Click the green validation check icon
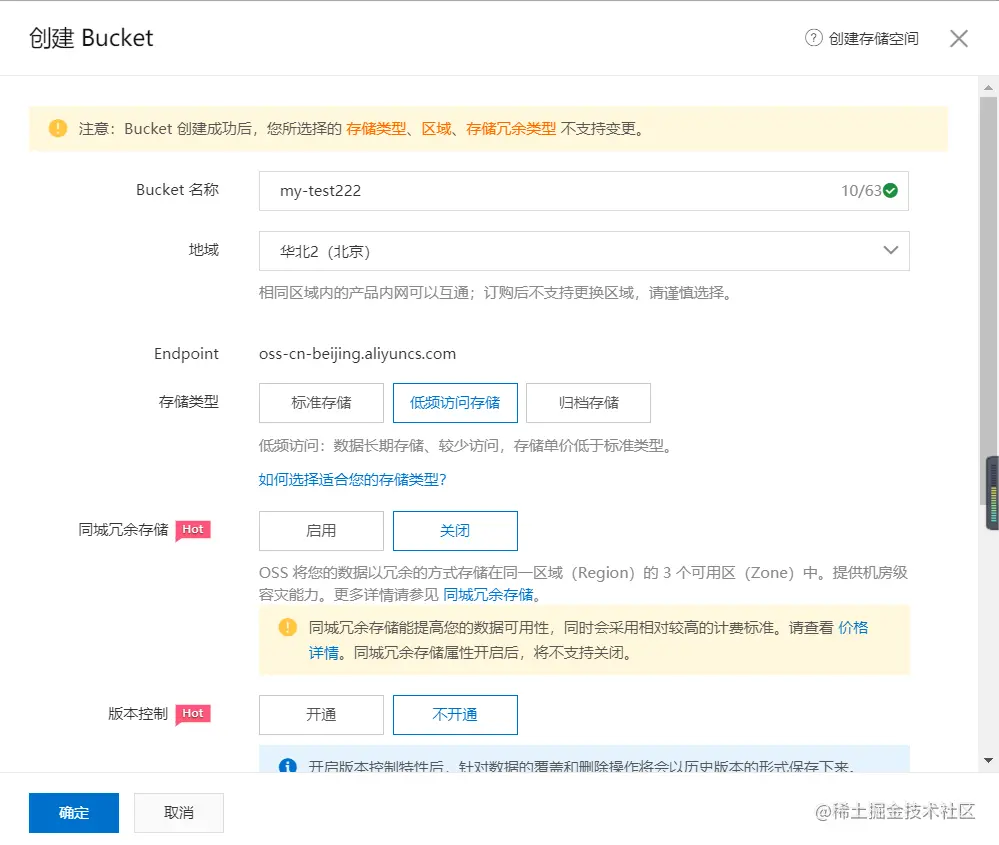999x845 pixels. [x=891, y=191]
